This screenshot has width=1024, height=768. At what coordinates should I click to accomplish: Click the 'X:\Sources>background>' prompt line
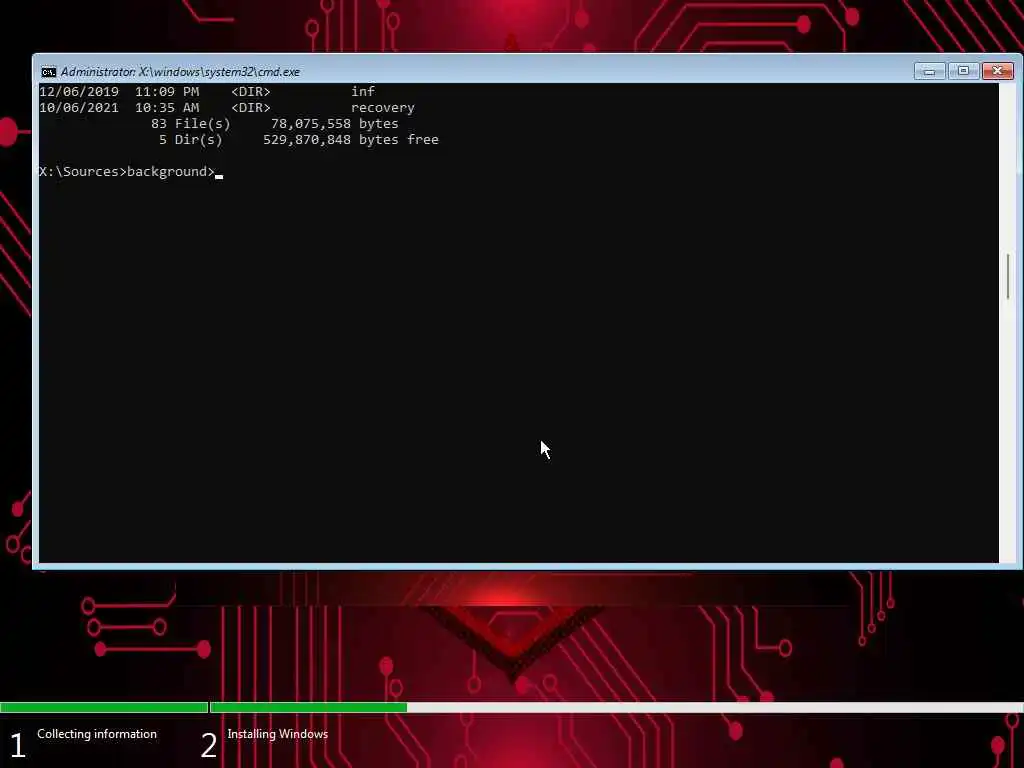click(127, 172)
